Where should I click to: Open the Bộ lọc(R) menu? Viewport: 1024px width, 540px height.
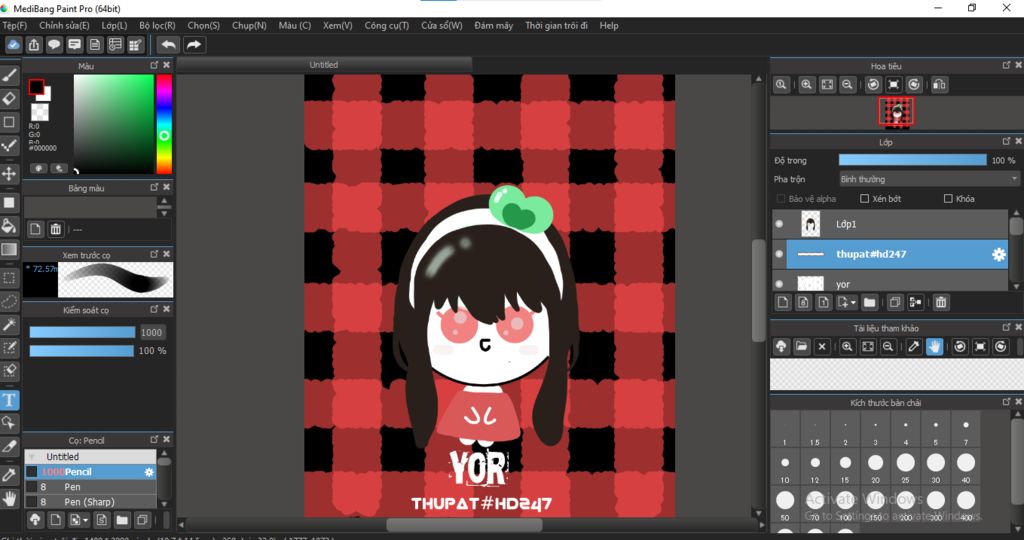click(157, 25)
